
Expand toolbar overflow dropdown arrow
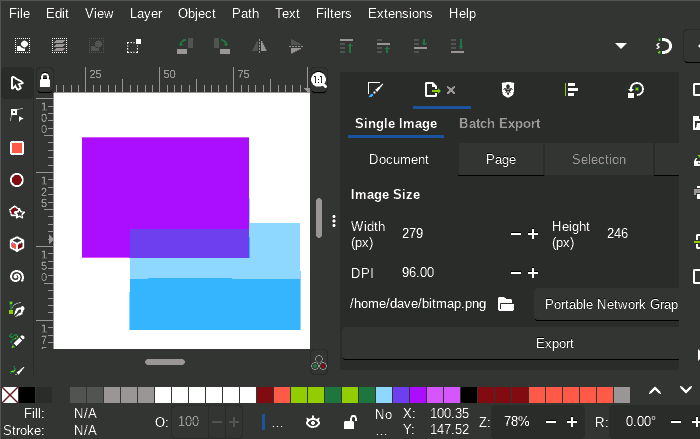point(621,46)
